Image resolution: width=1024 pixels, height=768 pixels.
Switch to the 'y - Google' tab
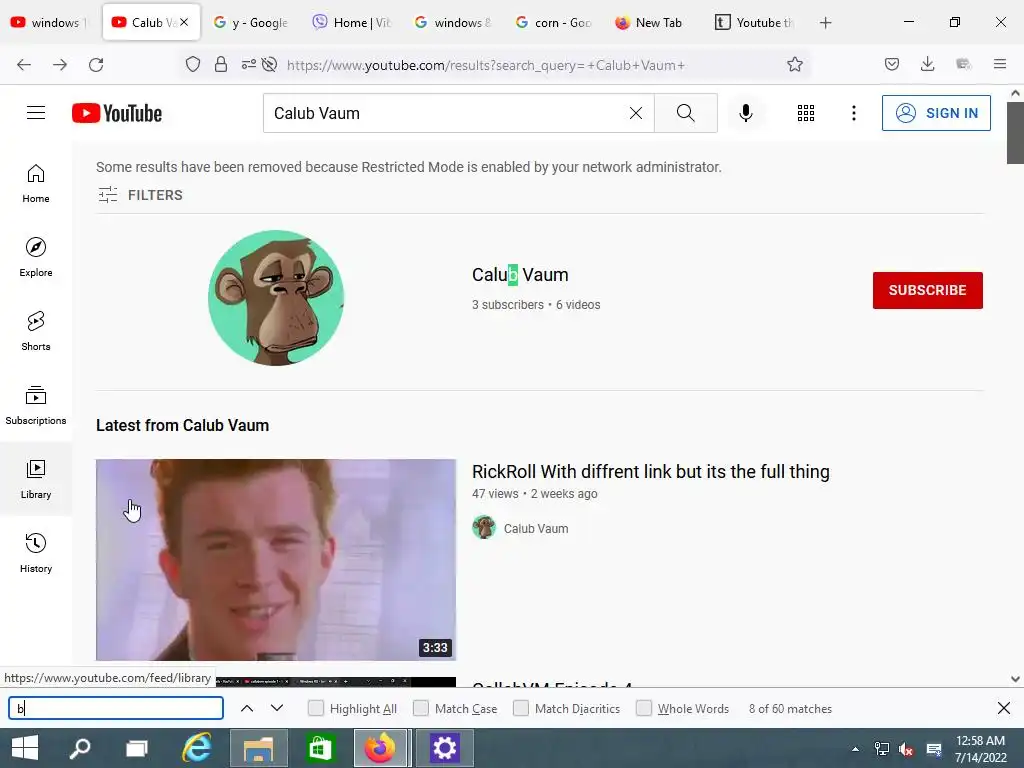(x=251, y=23)
